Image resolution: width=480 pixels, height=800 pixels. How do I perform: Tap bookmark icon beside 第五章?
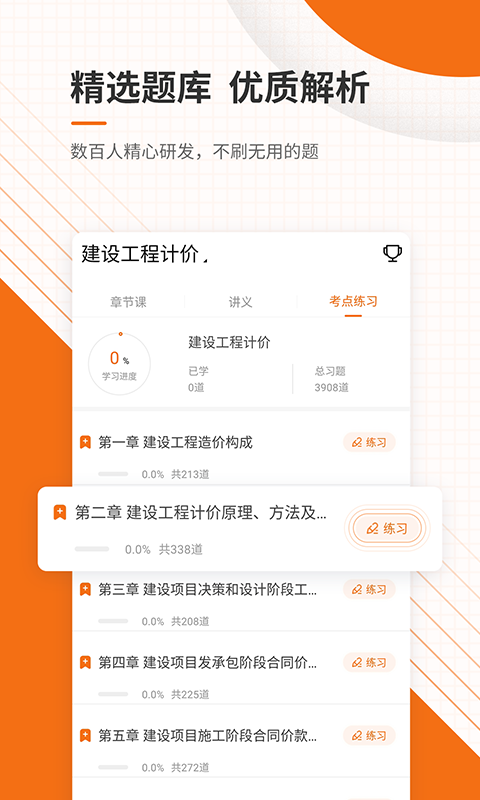pos(85,735)
